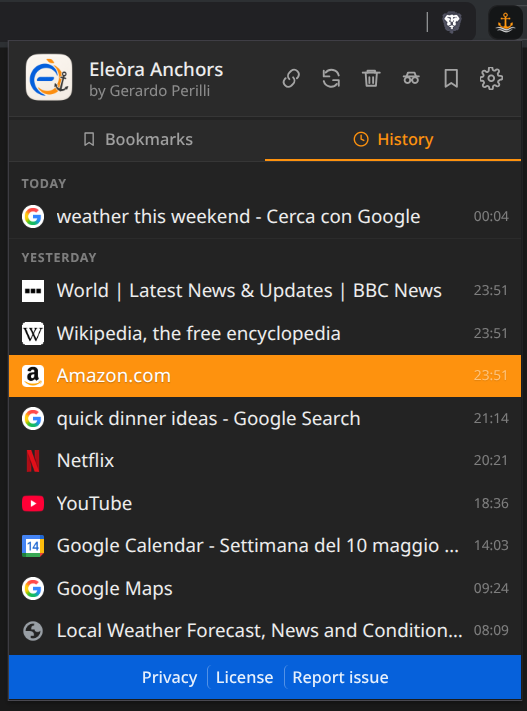Click the 21:14 timestamp
The height and width of the screenshot is (711, 527).
coord(491,419)
